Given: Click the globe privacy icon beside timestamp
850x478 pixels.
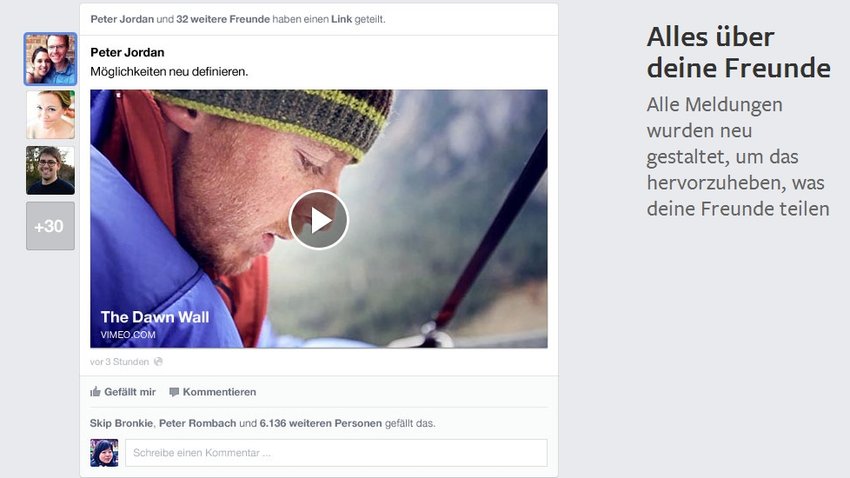Looking at the screenshot, I should (158, 361).
